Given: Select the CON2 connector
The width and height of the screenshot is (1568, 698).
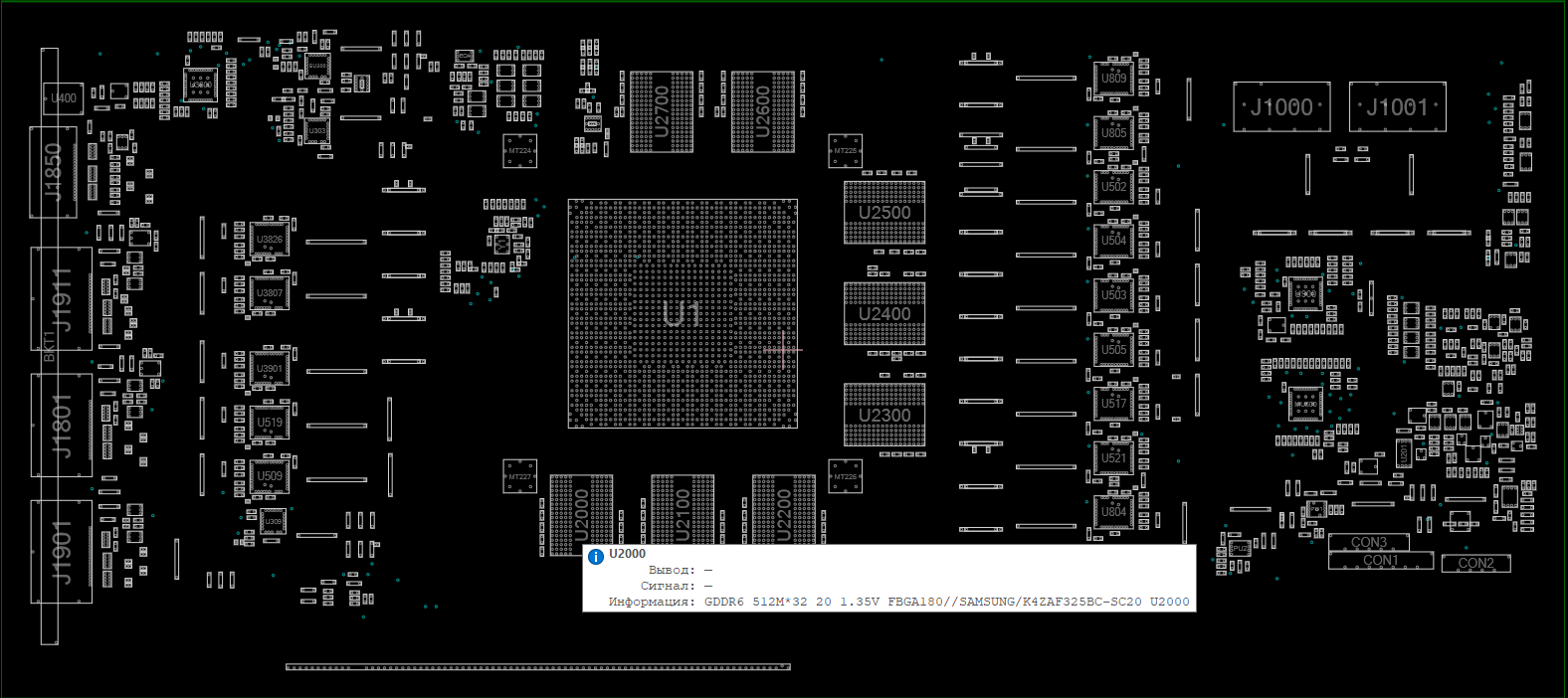Looking at the screenshot, I should 1475,563.
